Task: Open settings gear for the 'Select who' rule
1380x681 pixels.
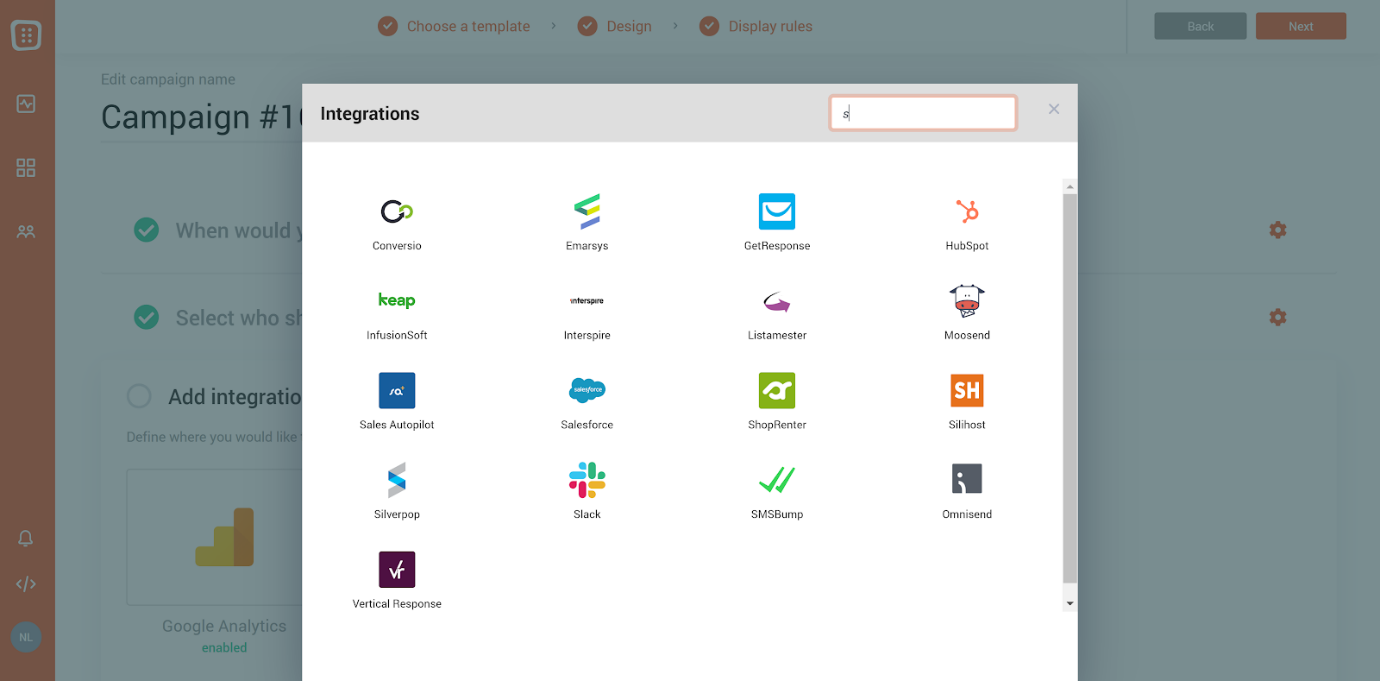Action: pos(1277,317)
